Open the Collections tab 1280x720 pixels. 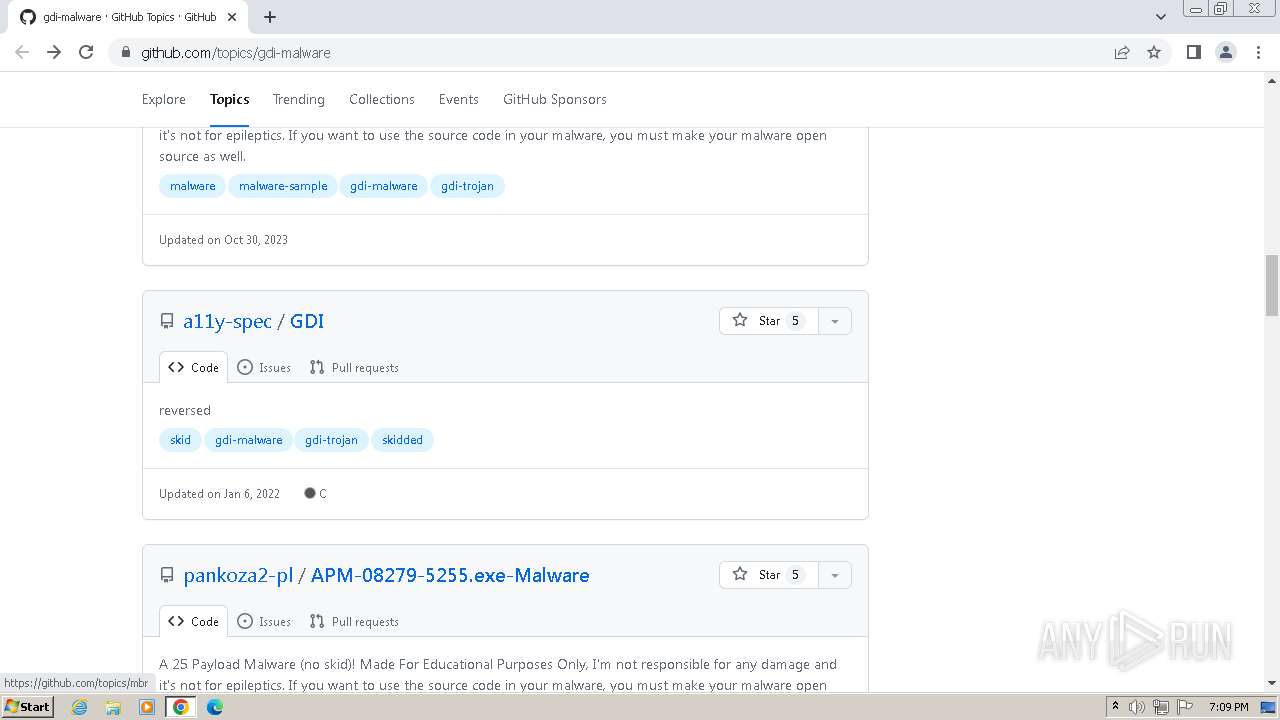click(x=382, y=99)
